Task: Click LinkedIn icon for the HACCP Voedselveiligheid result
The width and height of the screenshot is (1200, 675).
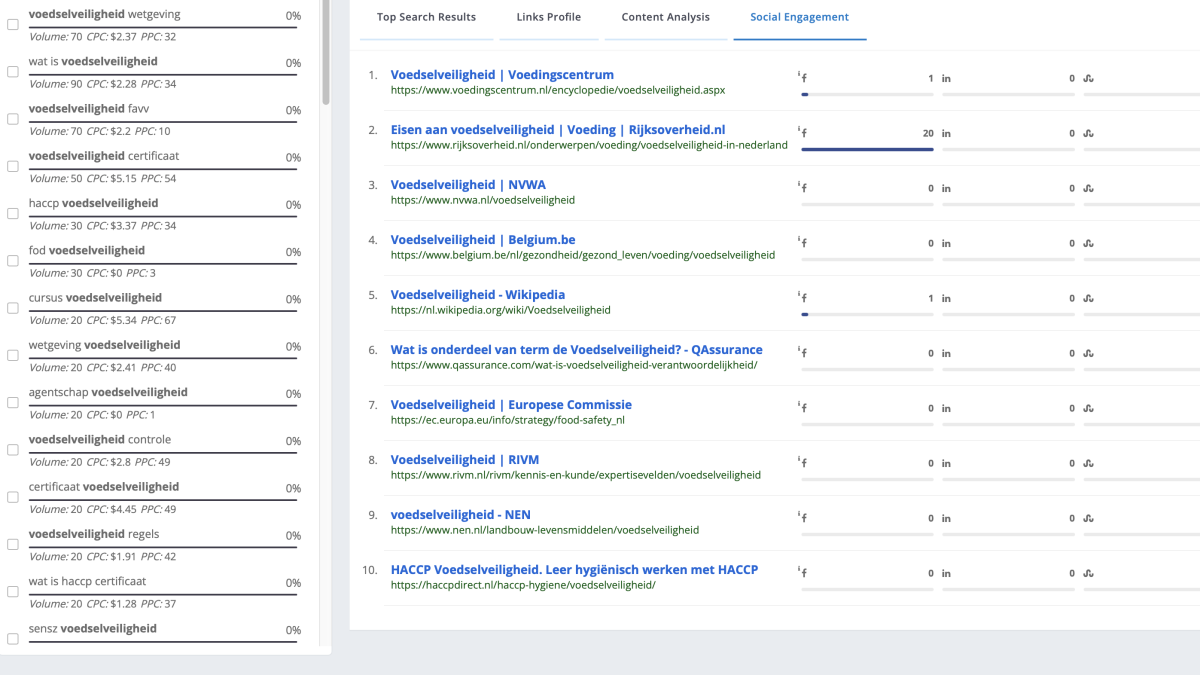Action: tap(946, 573)
